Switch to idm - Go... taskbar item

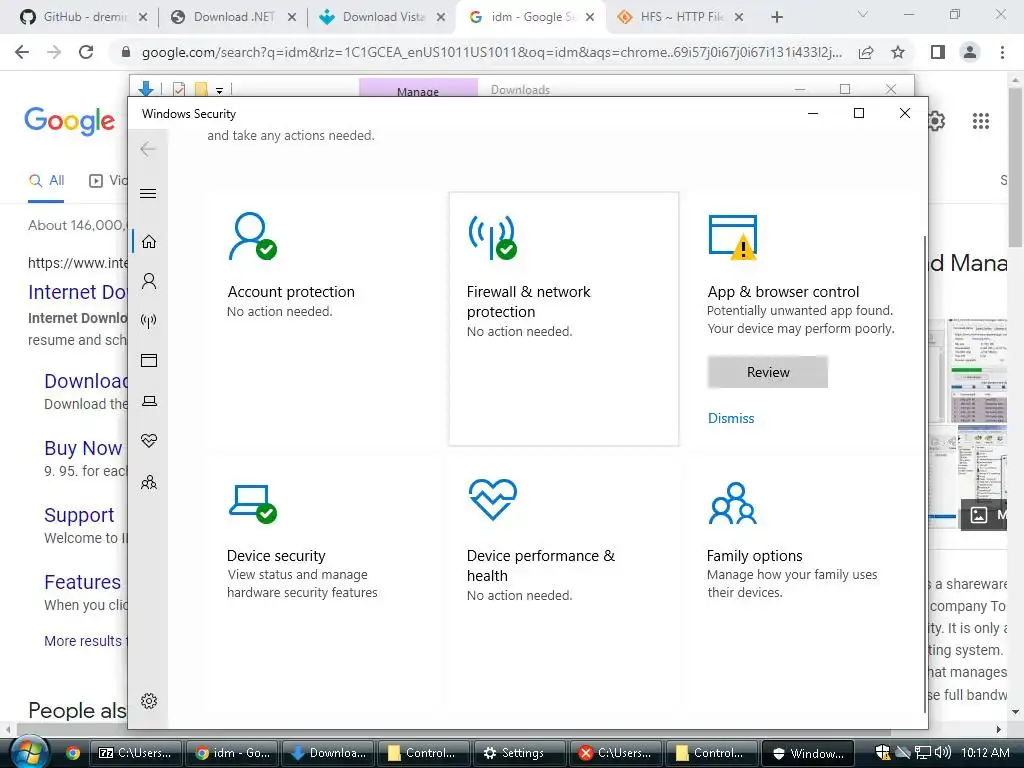click(232, 753)
